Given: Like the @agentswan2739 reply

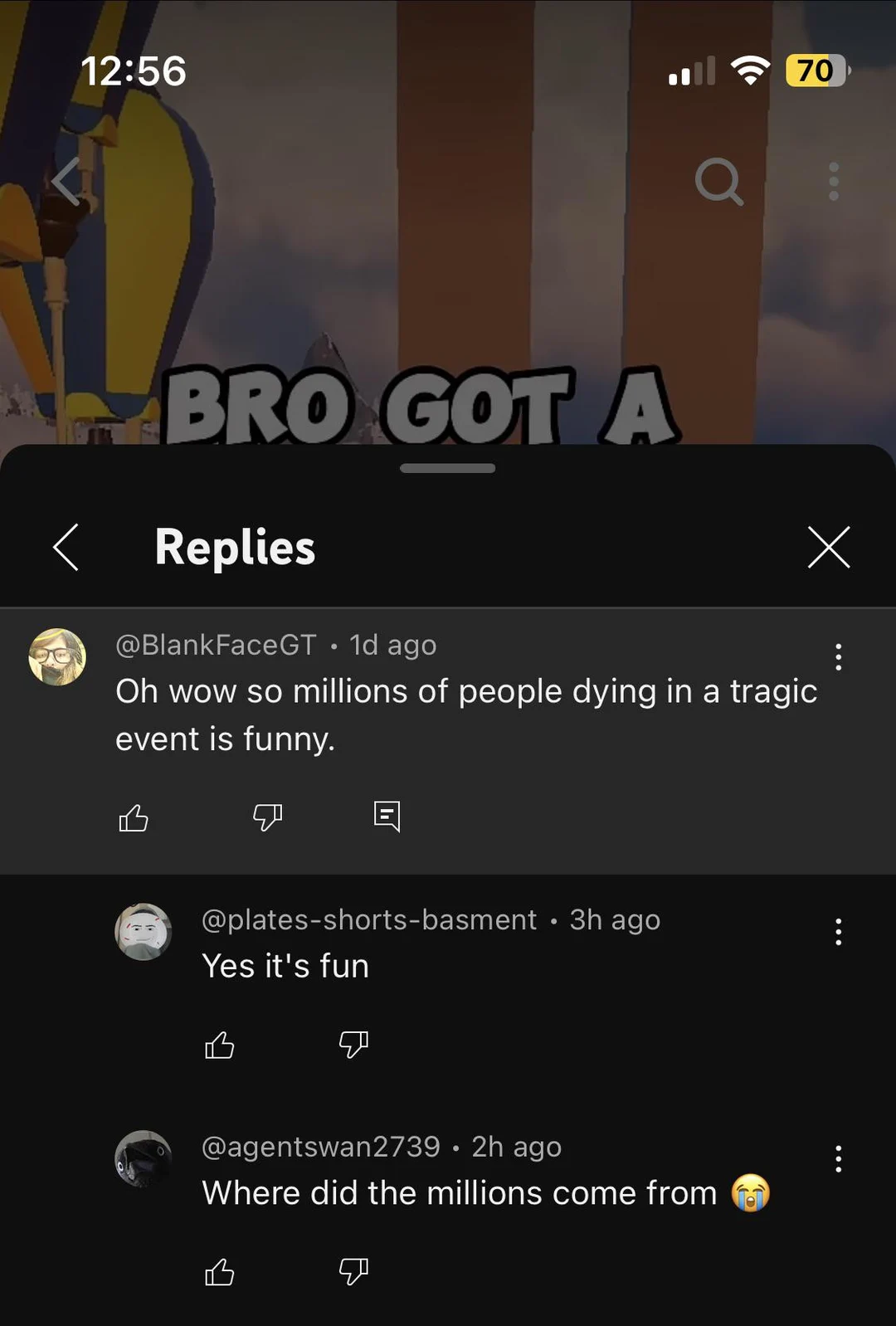Looking at the screenshot, I should [x=220, y=1272].
